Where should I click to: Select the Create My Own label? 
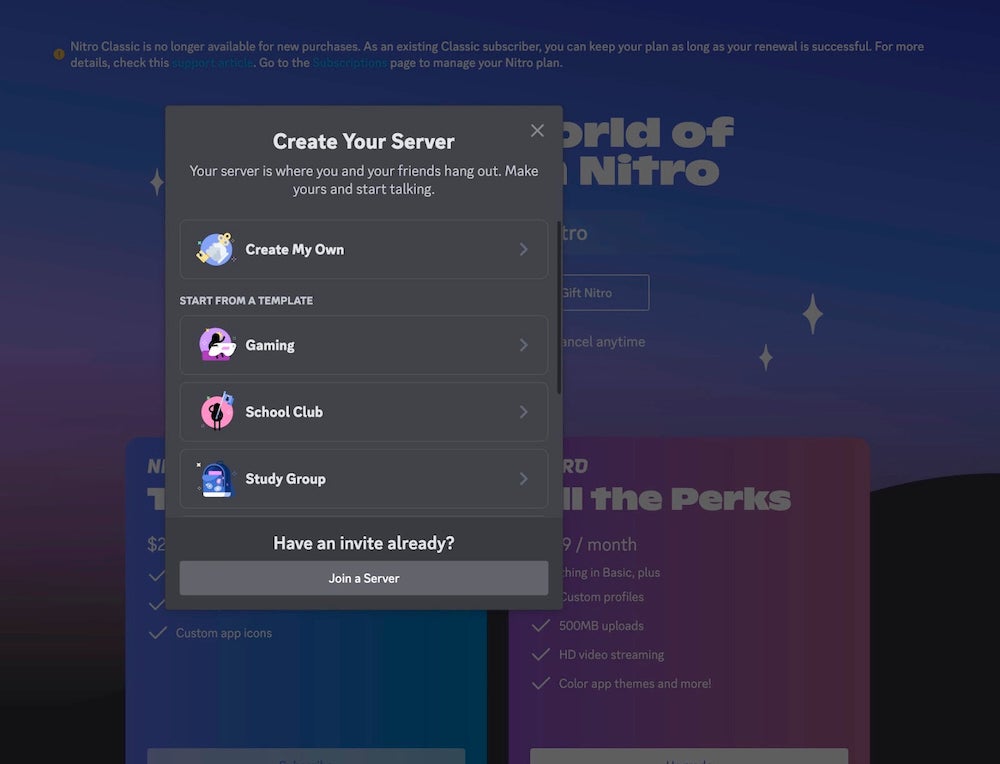pyautogui.click(x=295, y=249)
